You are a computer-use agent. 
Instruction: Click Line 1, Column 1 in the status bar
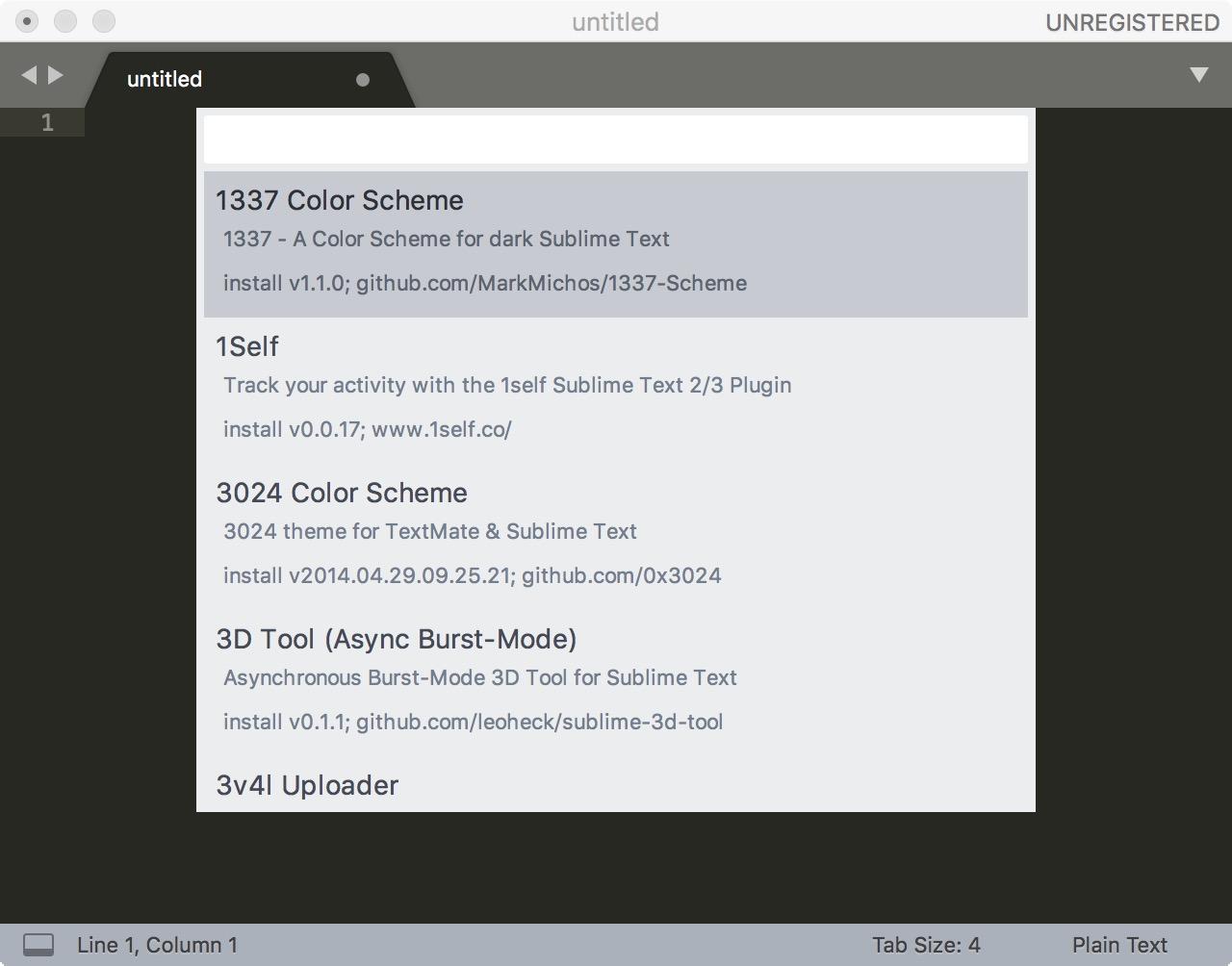tap(157, 945)
